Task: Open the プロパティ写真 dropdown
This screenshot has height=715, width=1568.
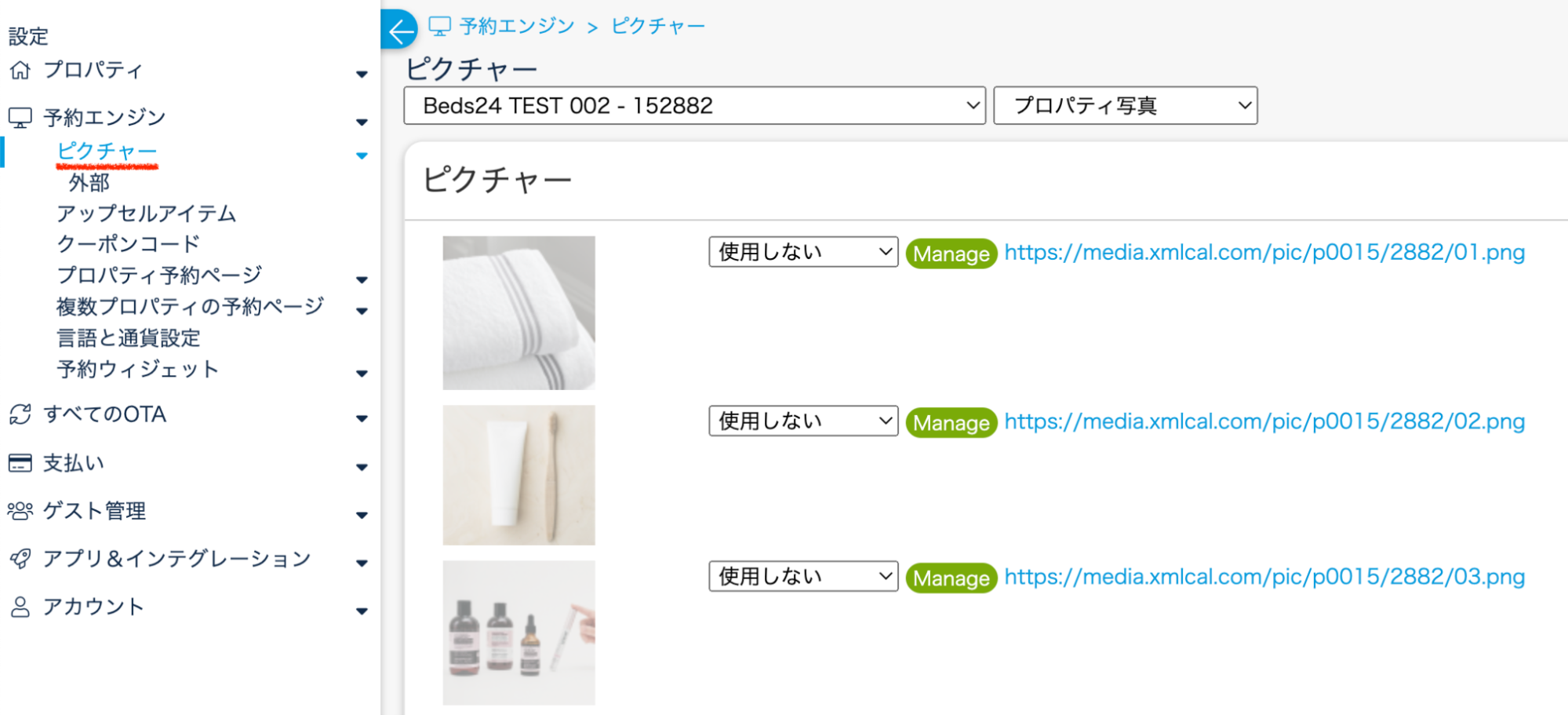Action: (x=1126, y=105)
